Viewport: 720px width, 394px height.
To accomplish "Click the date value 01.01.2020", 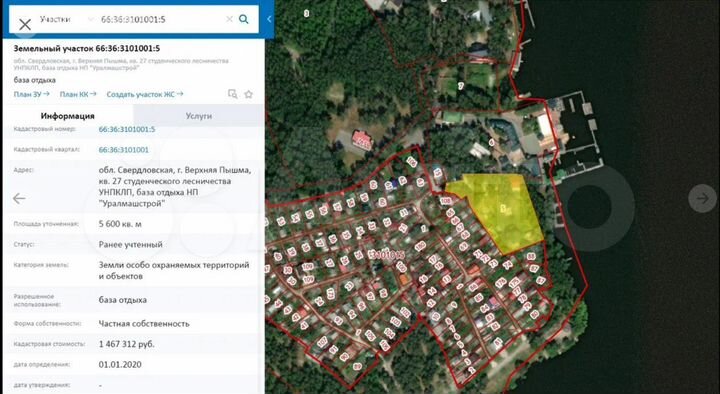I will 120,365.
